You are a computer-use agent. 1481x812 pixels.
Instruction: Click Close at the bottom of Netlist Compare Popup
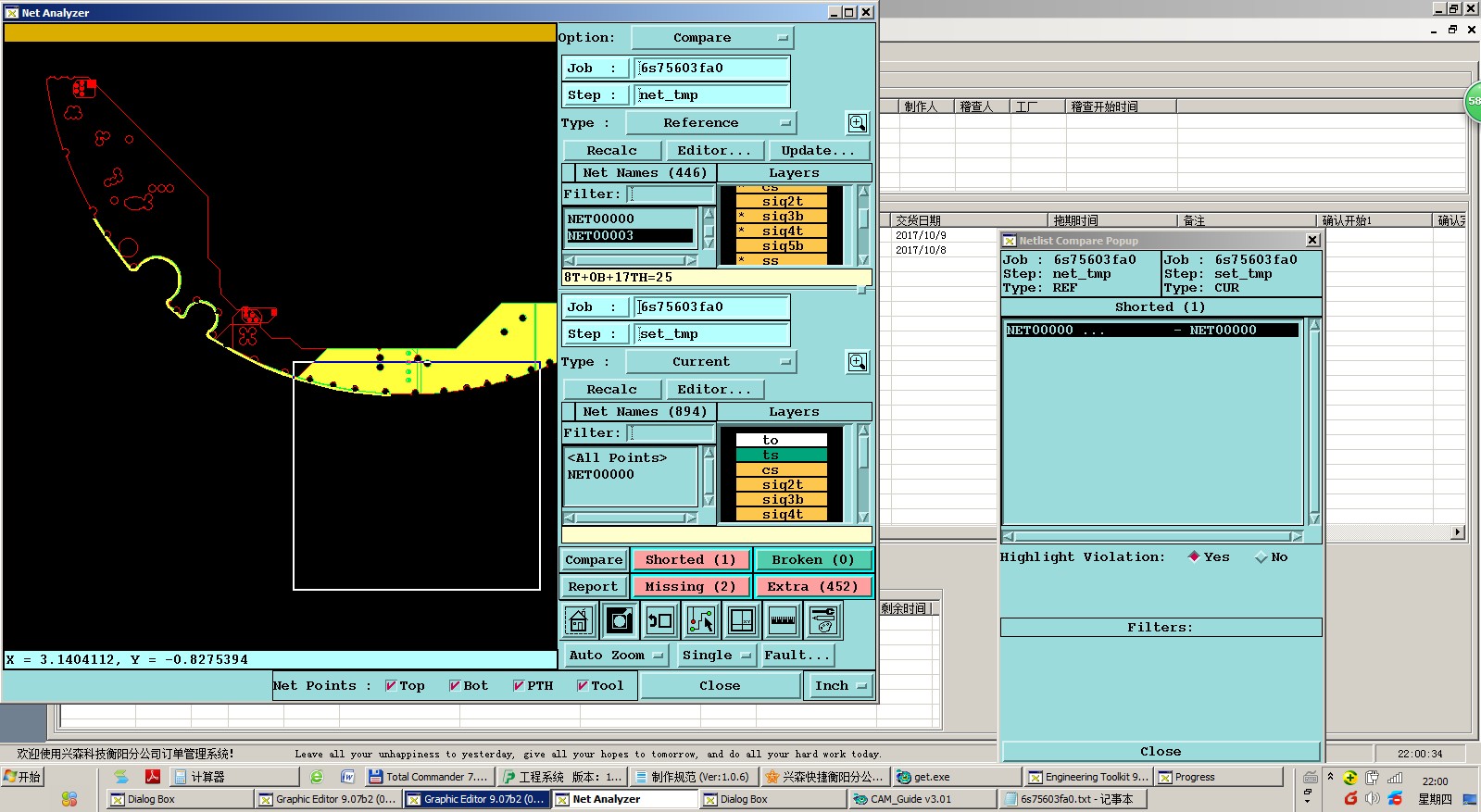click(x=1161, y=752)
